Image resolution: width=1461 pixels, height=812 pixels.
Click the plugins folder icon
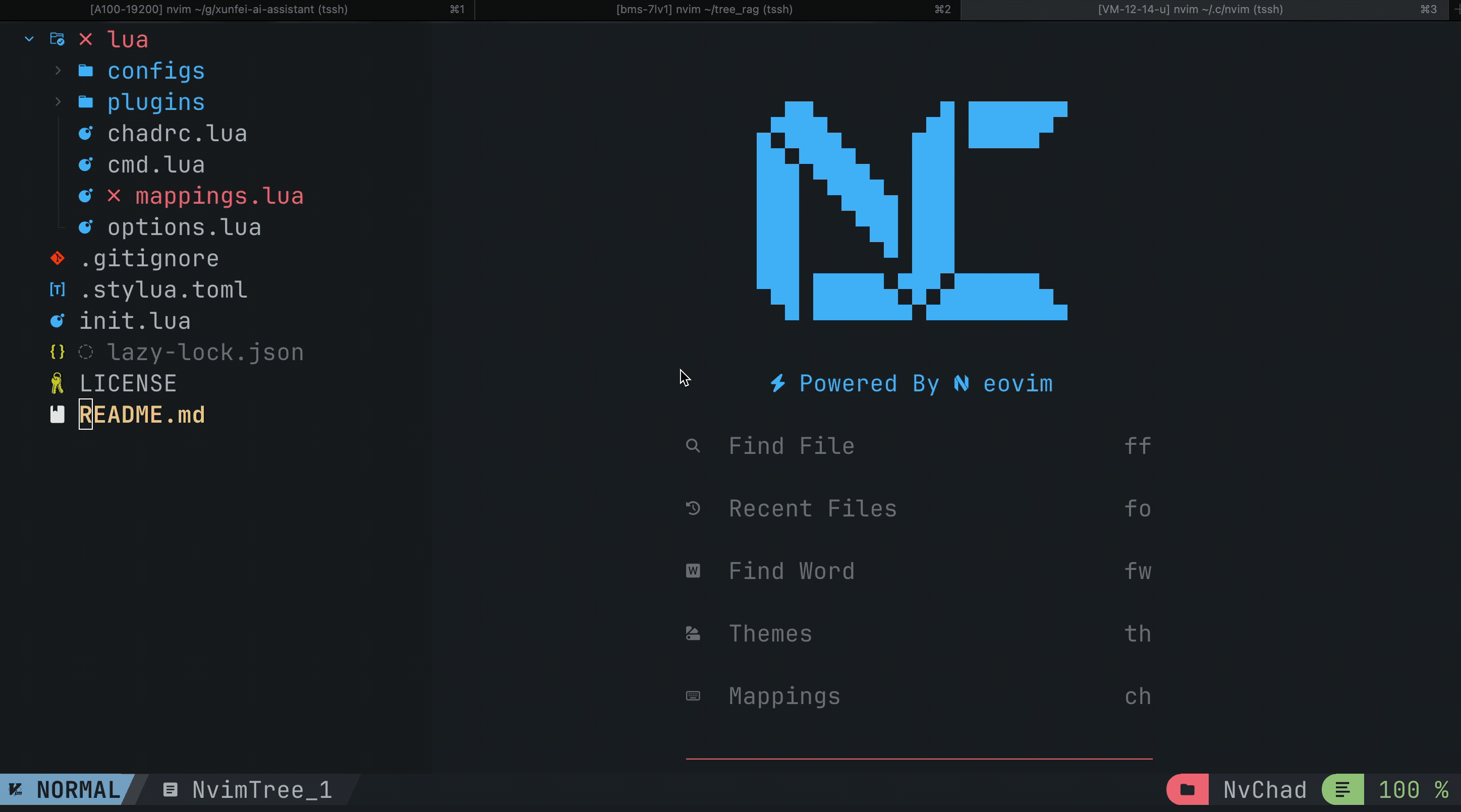[86, 101]
